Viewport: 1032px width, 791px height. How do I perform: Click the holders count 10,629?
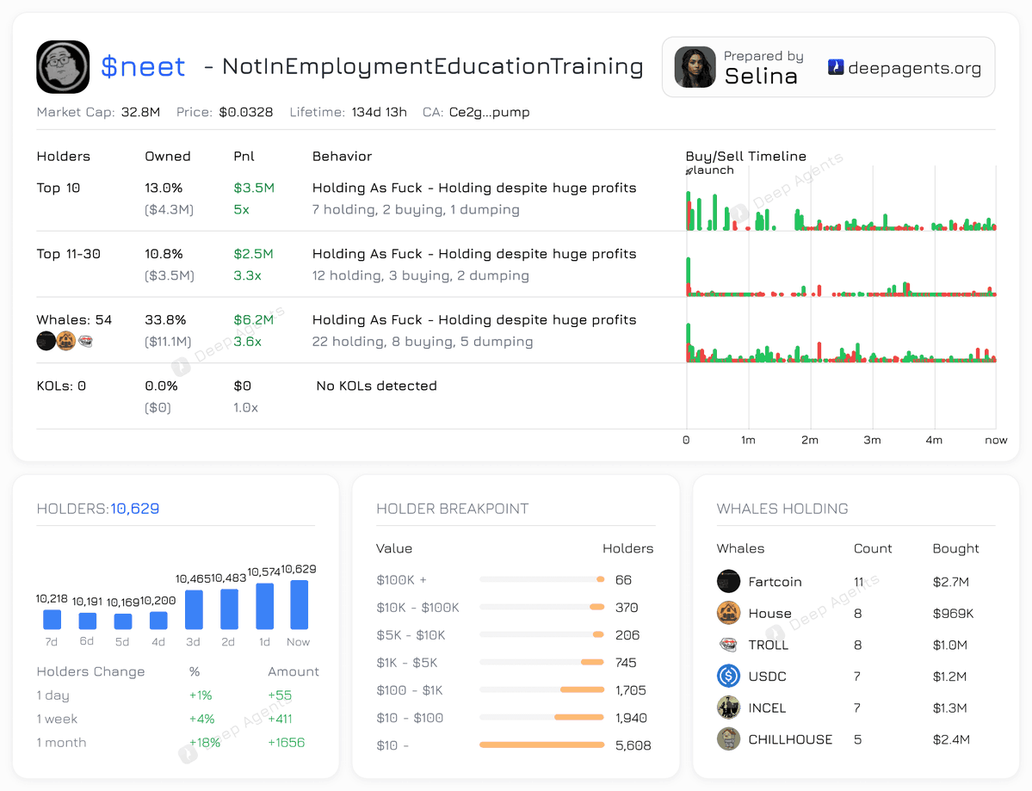(x=135, y=509)
